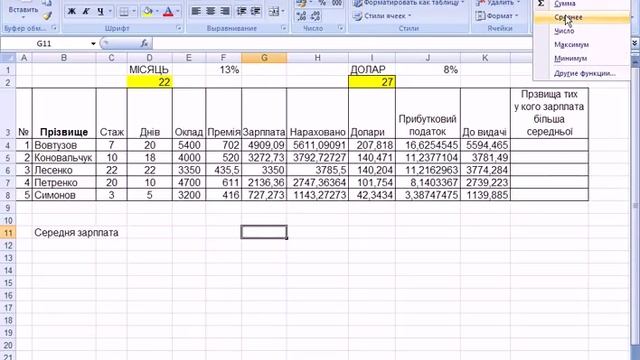Align cell text to the right
The width and height of the screenshot is (640, 360).
coord(224,11)
